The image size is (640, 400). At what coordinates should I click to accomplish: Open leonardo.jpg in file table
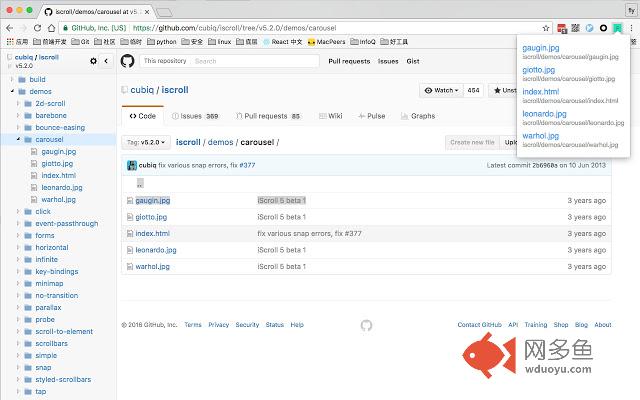coord(156,250)
